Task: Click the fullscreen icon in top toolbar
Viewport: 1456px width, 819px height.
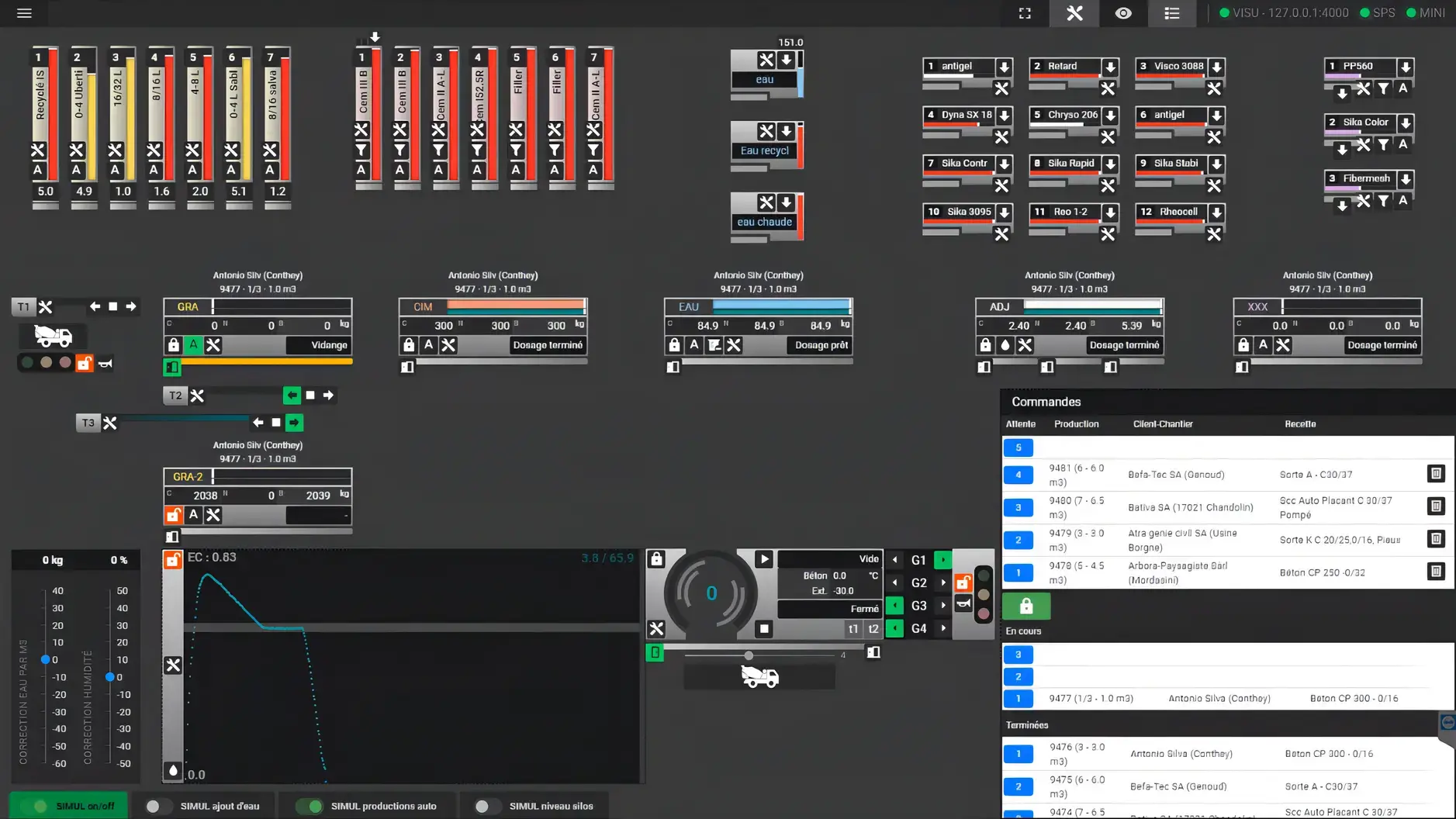Action: (x=1025, y=13)
